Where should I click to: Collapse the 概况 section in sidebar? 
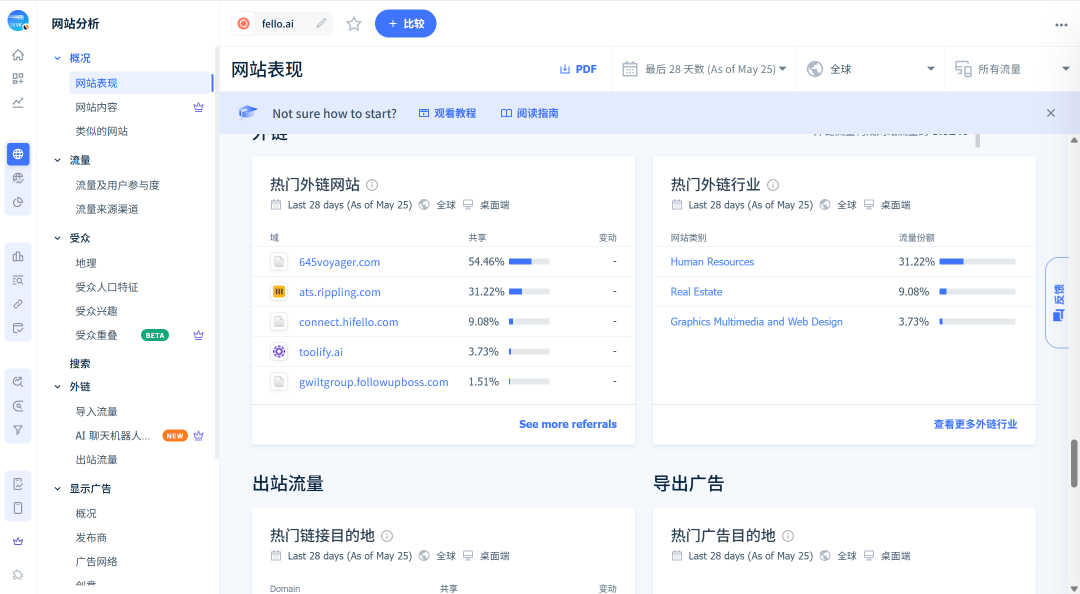(x=58, y=59)
